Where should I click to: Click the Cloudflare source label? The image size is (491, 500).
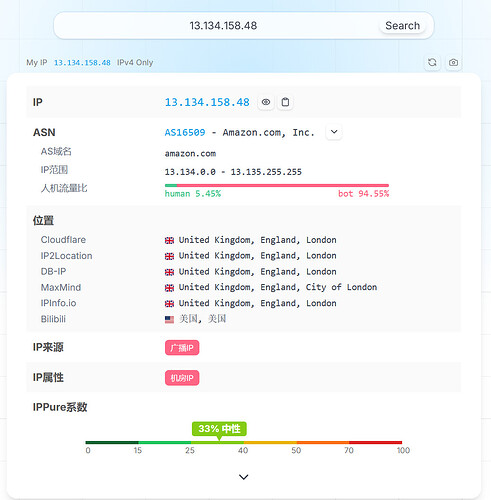click(63, 240)
